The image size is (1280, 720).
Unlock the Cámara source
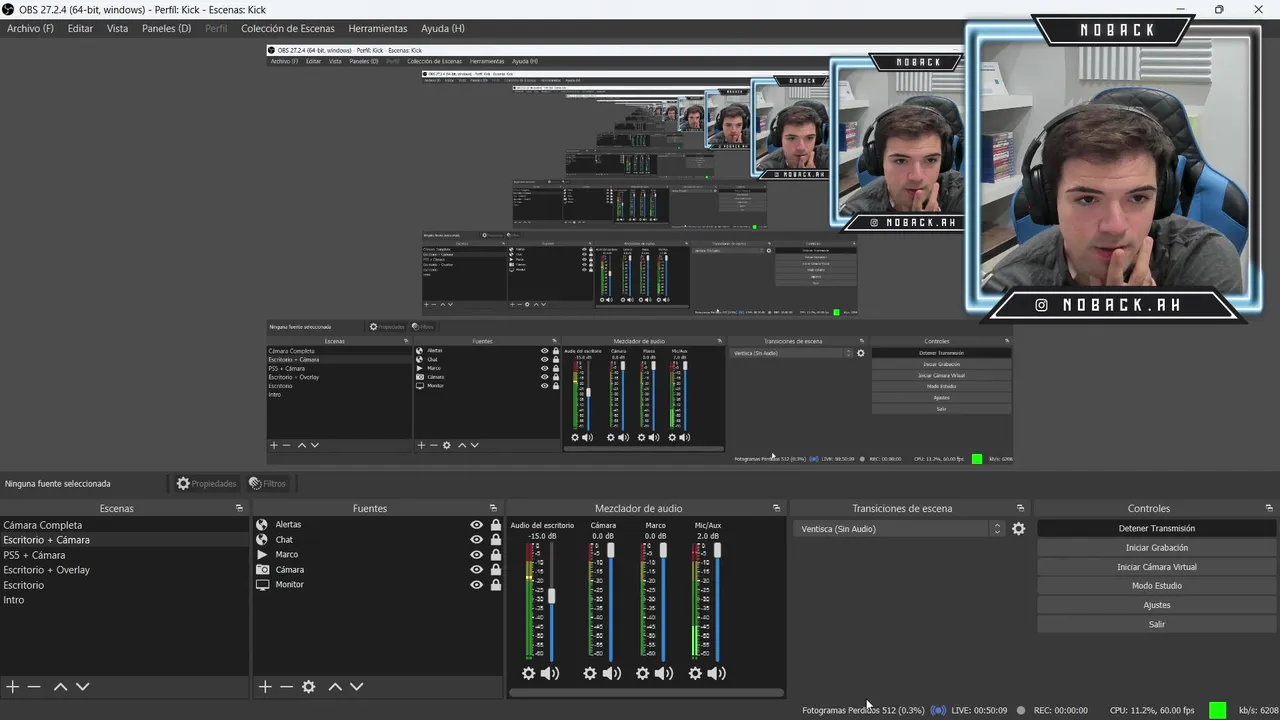coord(495,570)
